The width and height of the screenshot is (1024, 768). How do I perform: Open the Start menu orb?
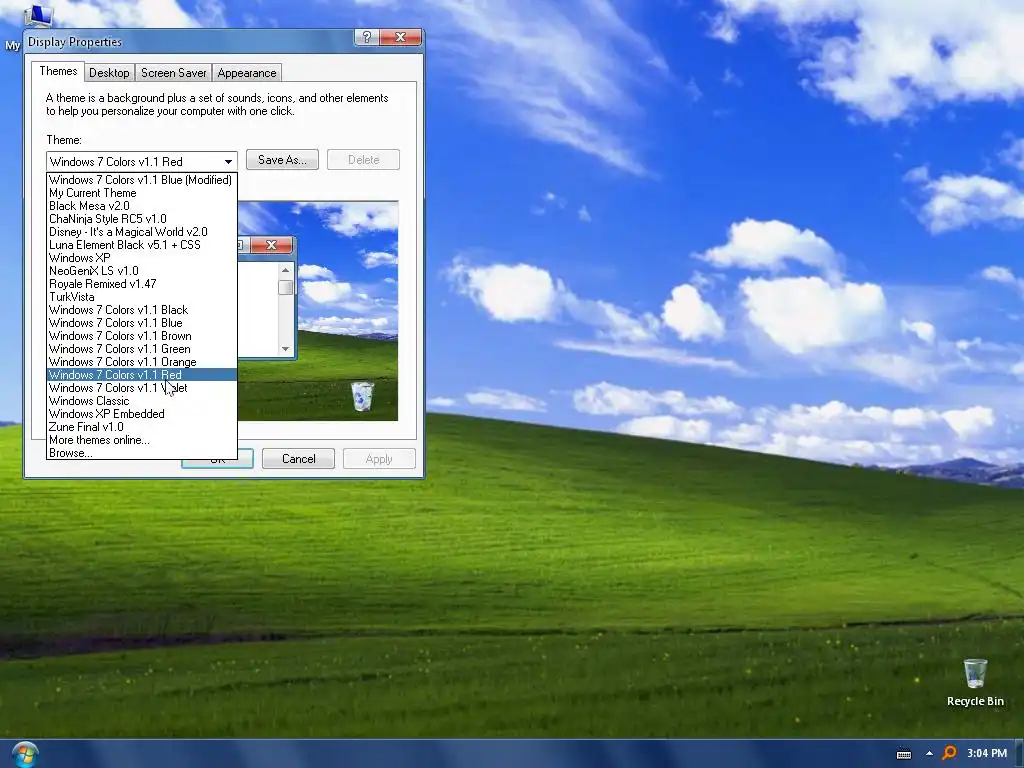[25, 754]
